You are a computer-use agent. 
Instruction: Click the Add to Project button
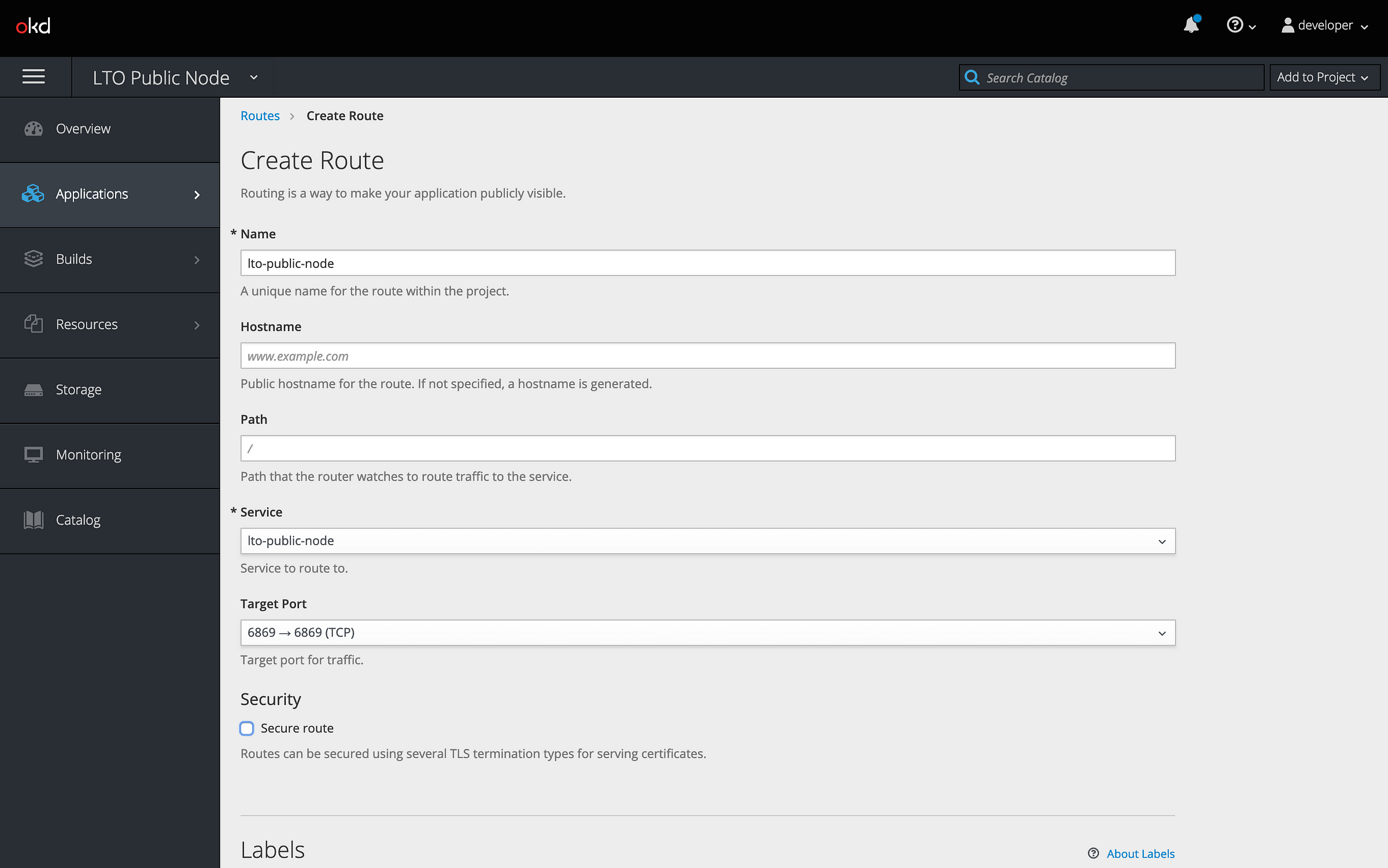(x=1322, y=77)
